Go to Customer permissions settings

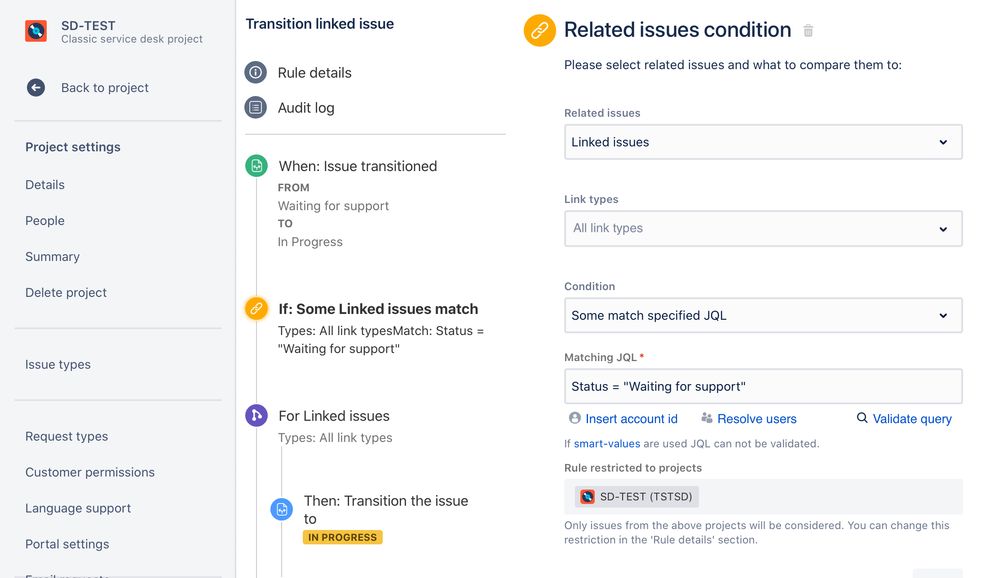pos(90,472)
